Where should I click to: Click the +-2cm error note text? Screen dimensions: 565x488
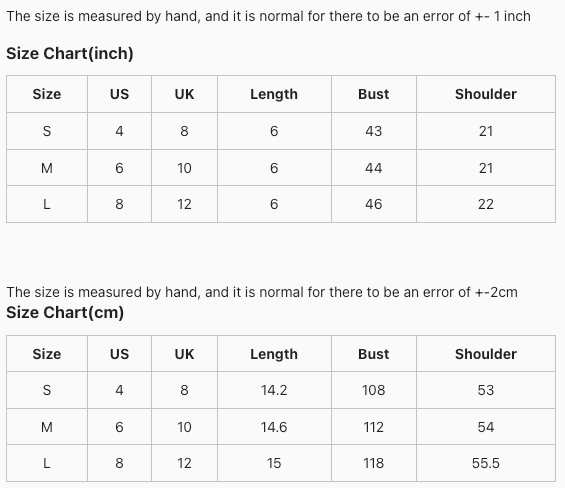click(x=497, y=292)
